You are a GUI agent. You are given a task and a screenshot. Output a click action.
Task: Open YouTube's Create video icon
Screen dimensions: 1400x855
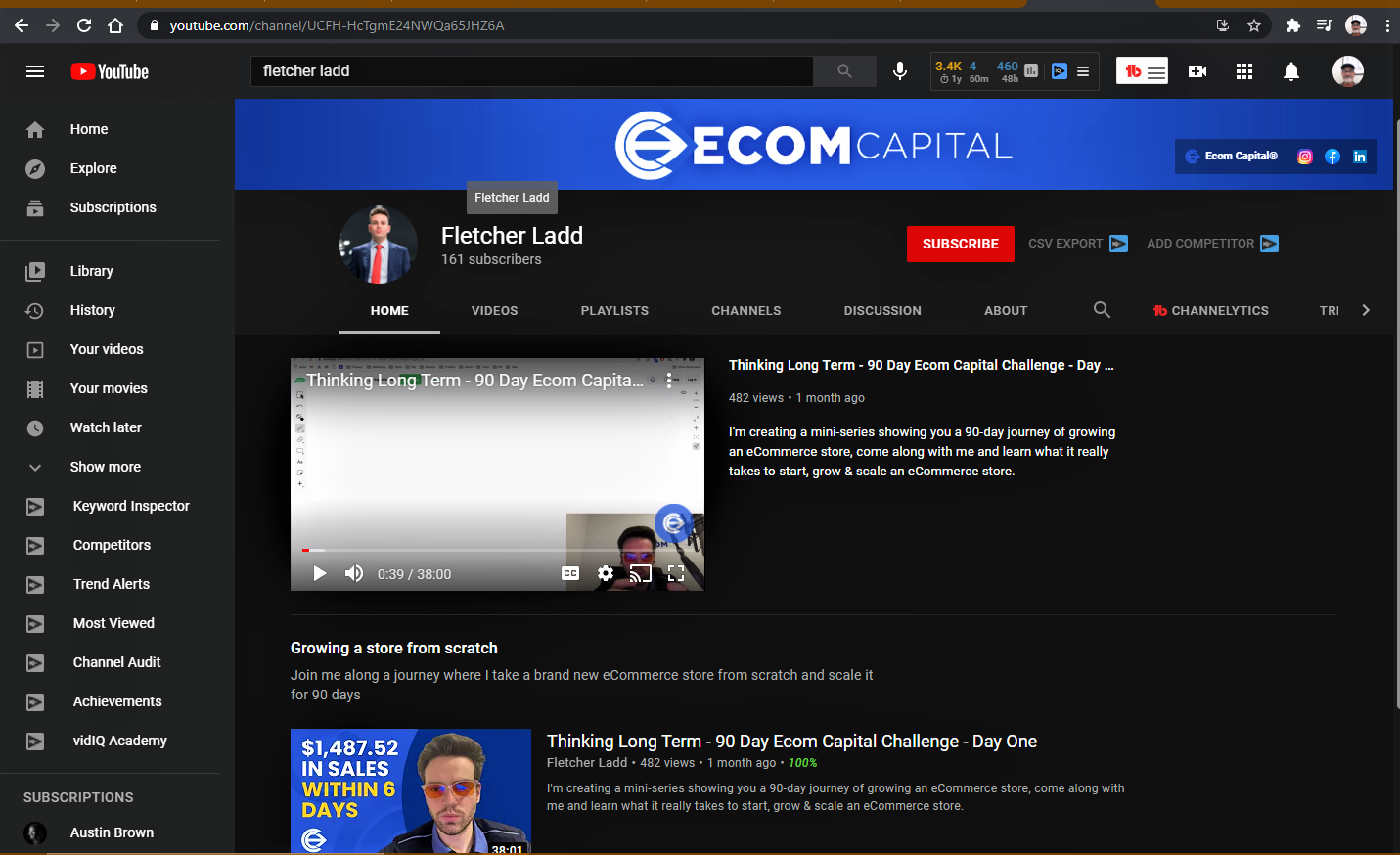pyautogui.click(x=1197, y=70)
